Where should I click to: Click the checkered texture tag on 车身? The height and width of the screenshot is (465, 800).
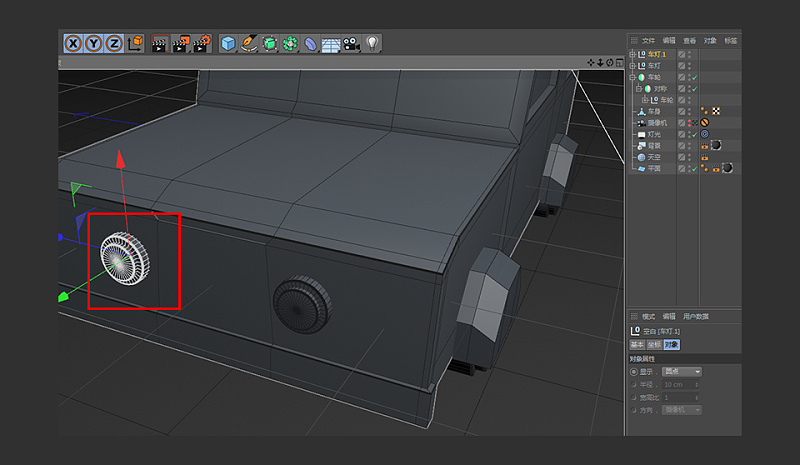coord(716,111)
